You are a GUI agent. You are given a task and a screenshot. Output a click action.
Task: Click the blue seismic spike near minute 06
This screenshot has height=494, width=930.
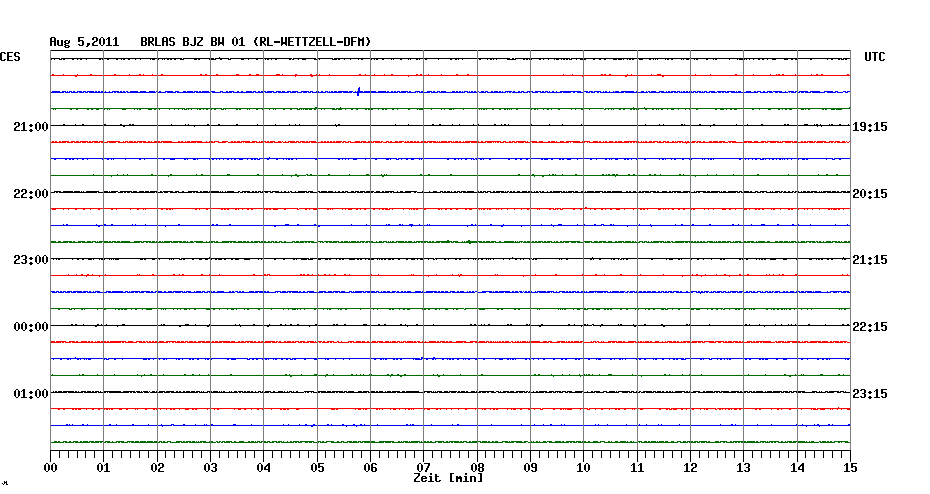click(x=358, y=92)
